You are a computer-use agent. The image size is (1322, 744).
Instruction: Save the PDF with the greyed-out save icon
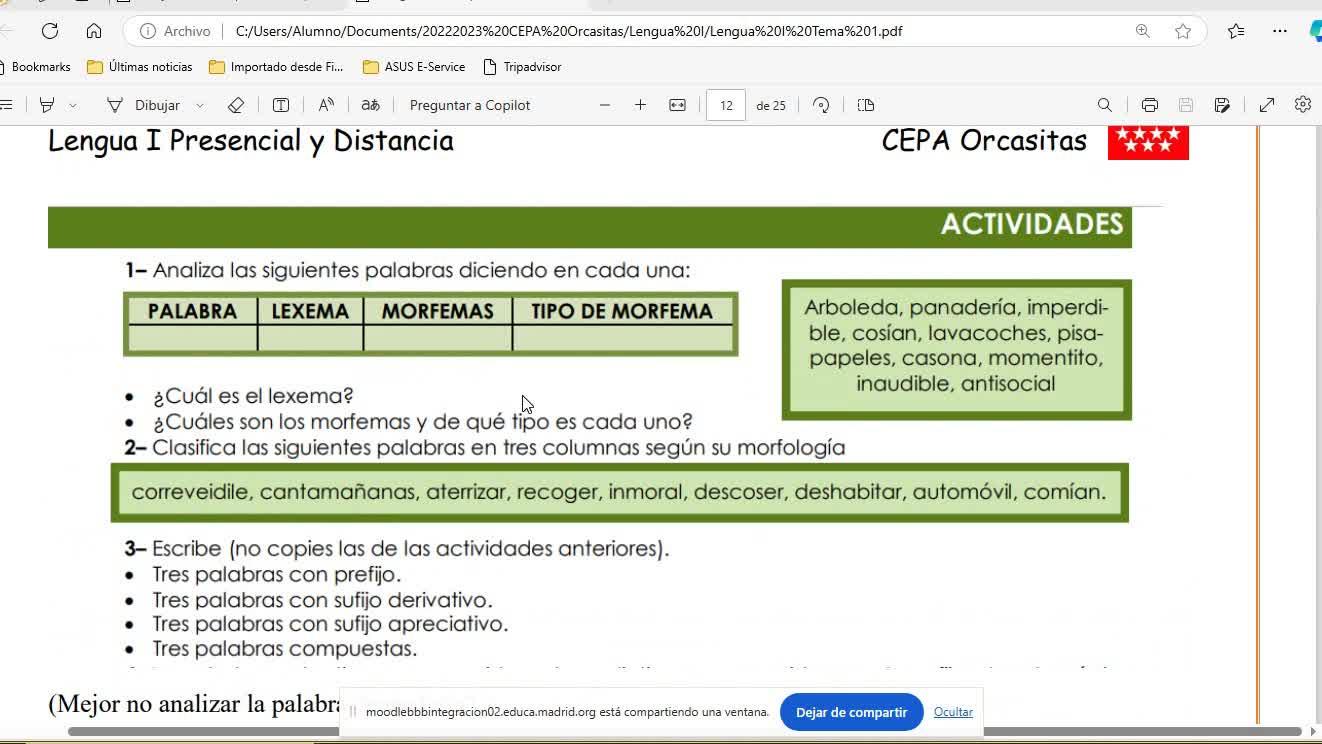coord(1186,105)
